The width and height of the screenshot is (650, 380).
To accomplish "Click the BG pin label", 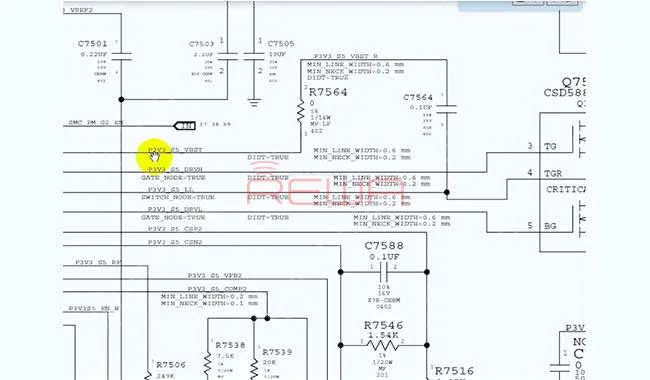I will pyautogui.click(x=550, y=226).
